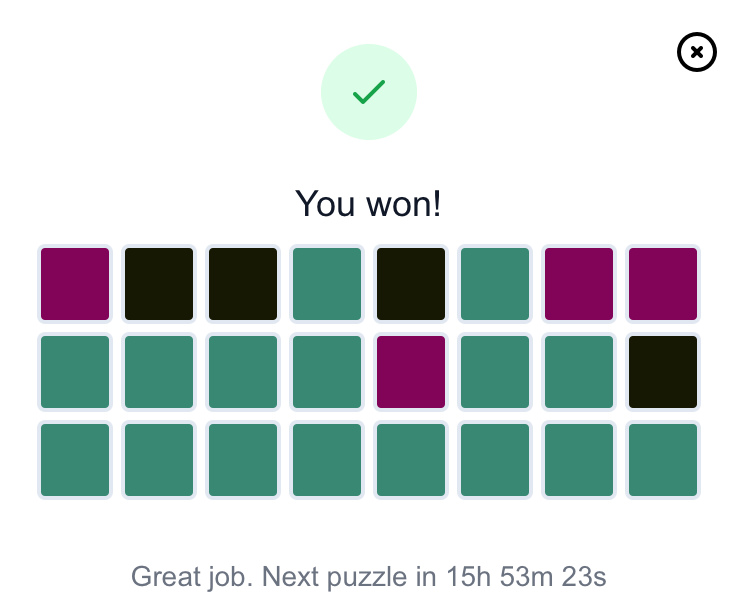Close the You won dialog
The width and height of the screenshot is (732, 615).
(697, 52)
